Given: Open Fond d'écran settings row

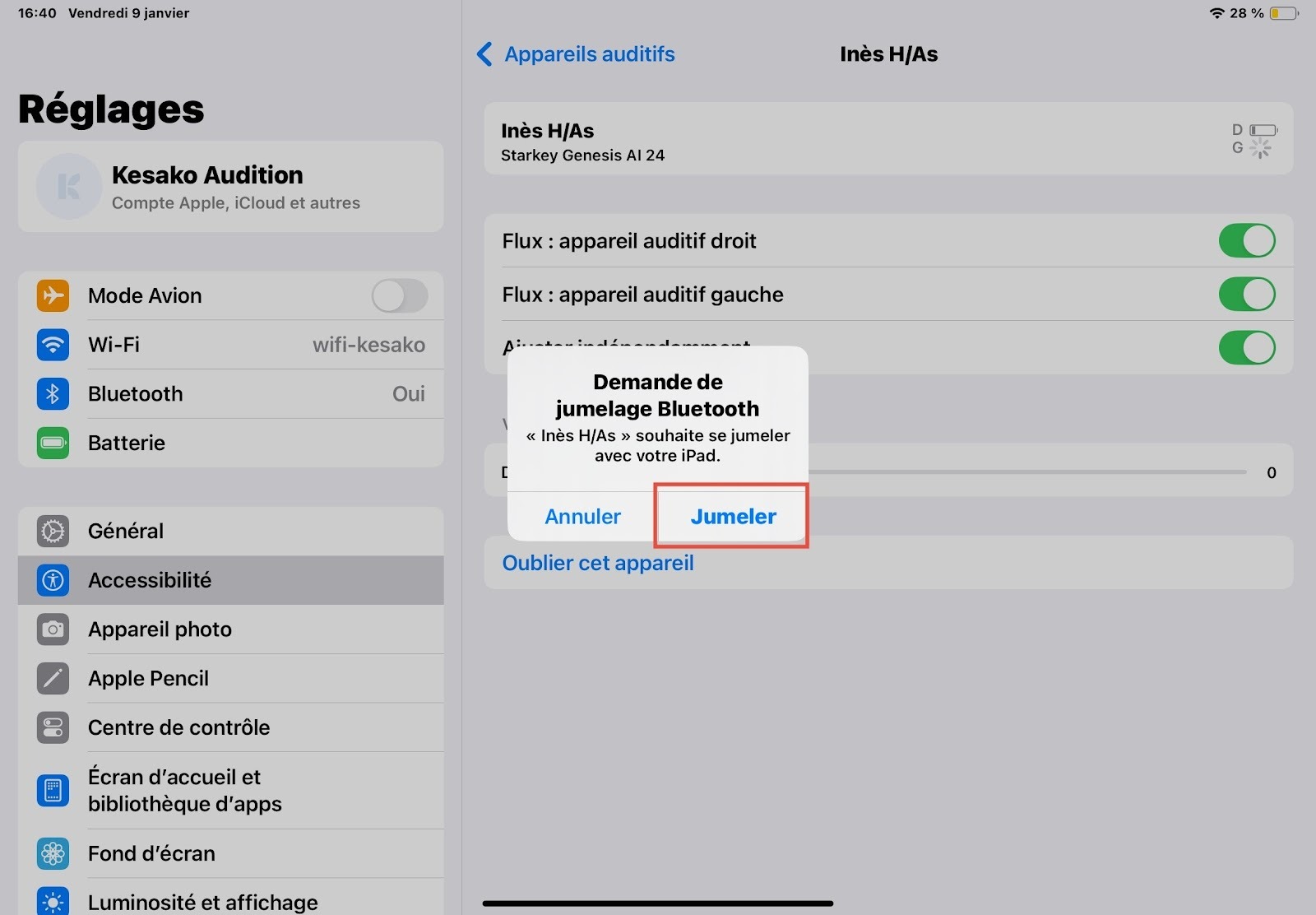Looking at the screenshot, I should (231, 853).
